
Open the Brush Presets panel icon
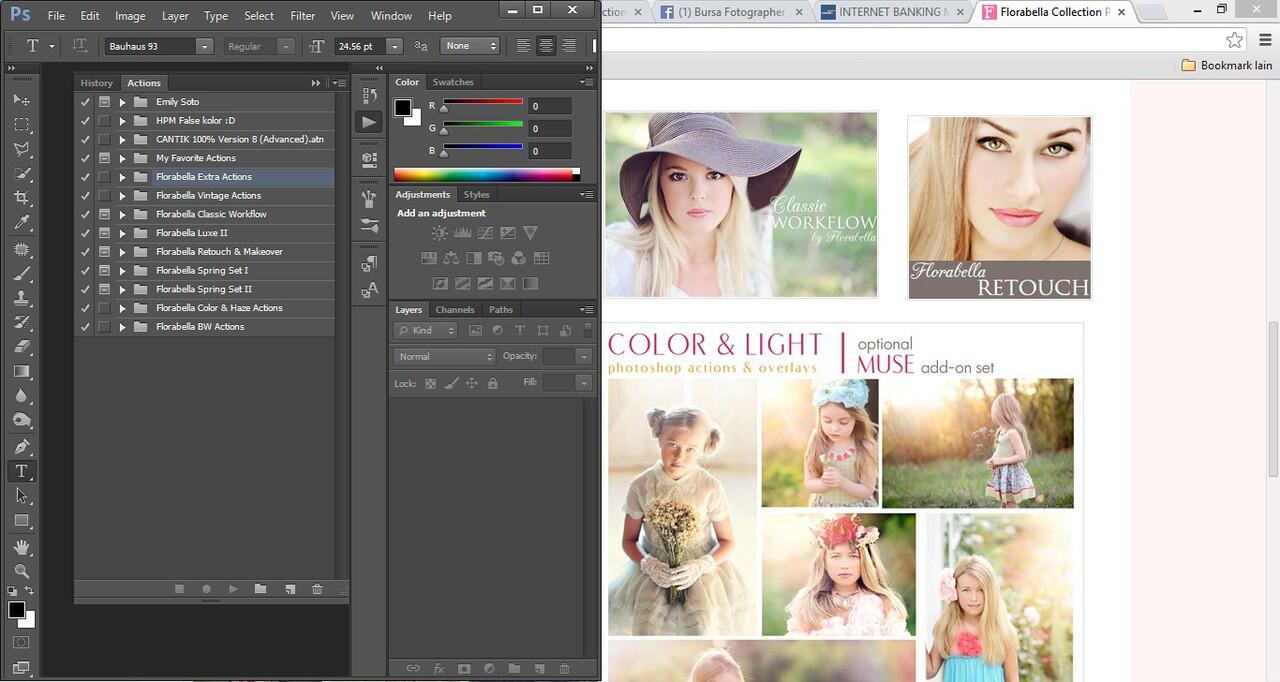(x=369, y=225)
